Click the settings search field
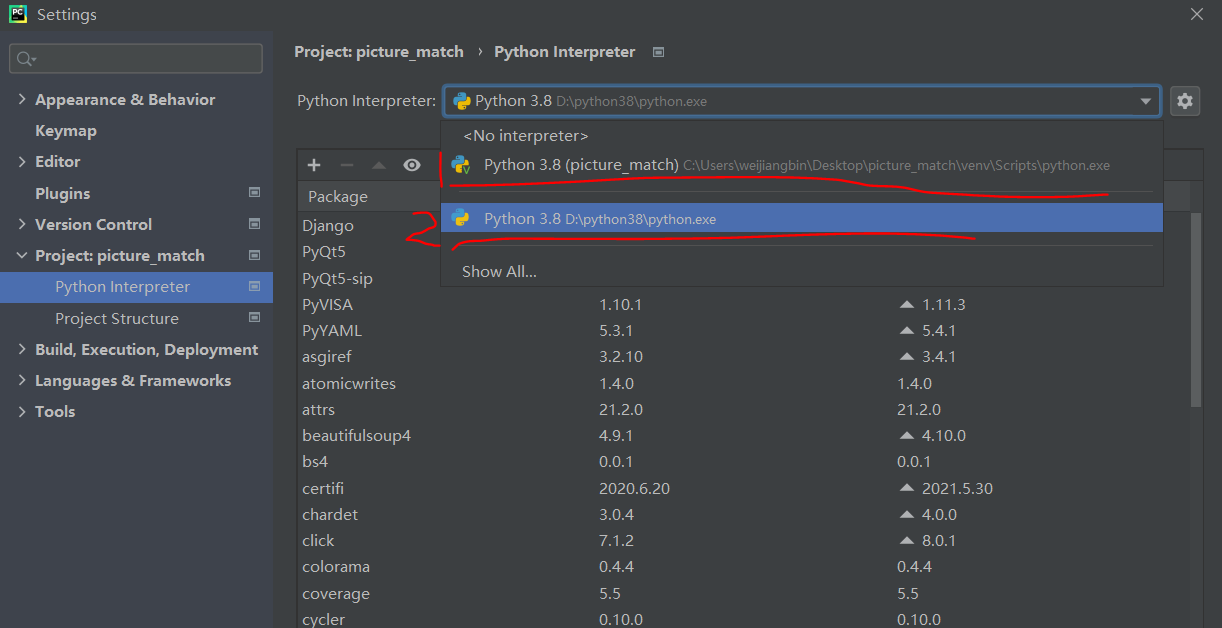 [135, 58]
